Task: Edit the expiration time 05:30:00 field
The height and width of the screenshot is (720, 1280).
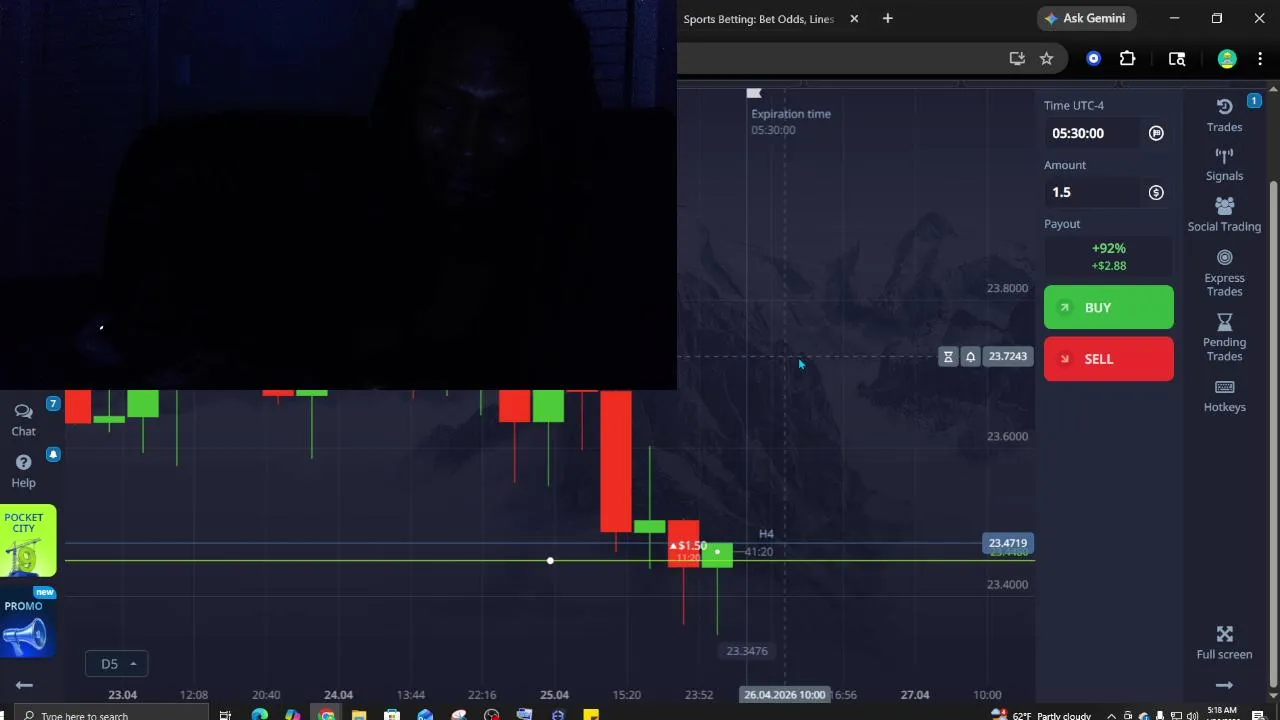Action: tap(1095, 133)
